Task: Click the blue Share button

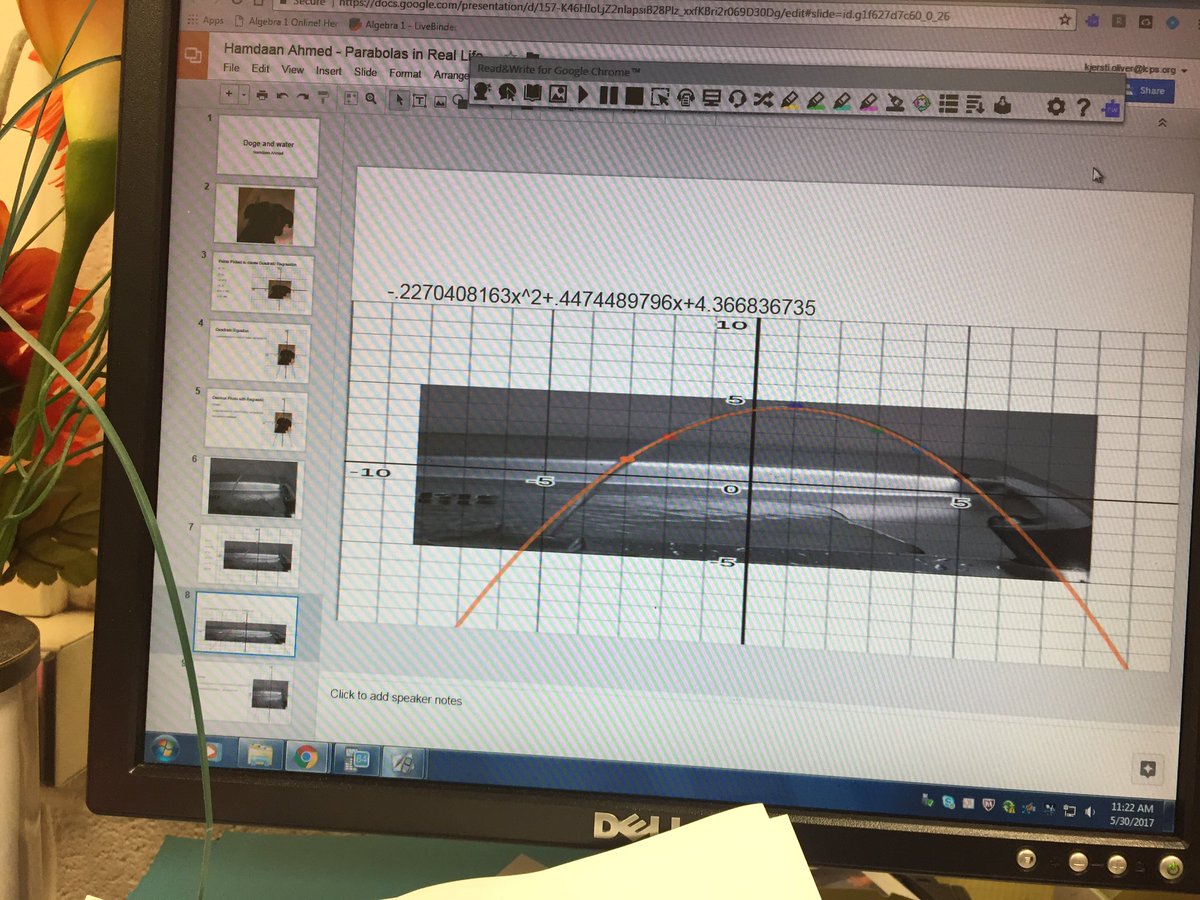Action: [x=1150, y=90]
